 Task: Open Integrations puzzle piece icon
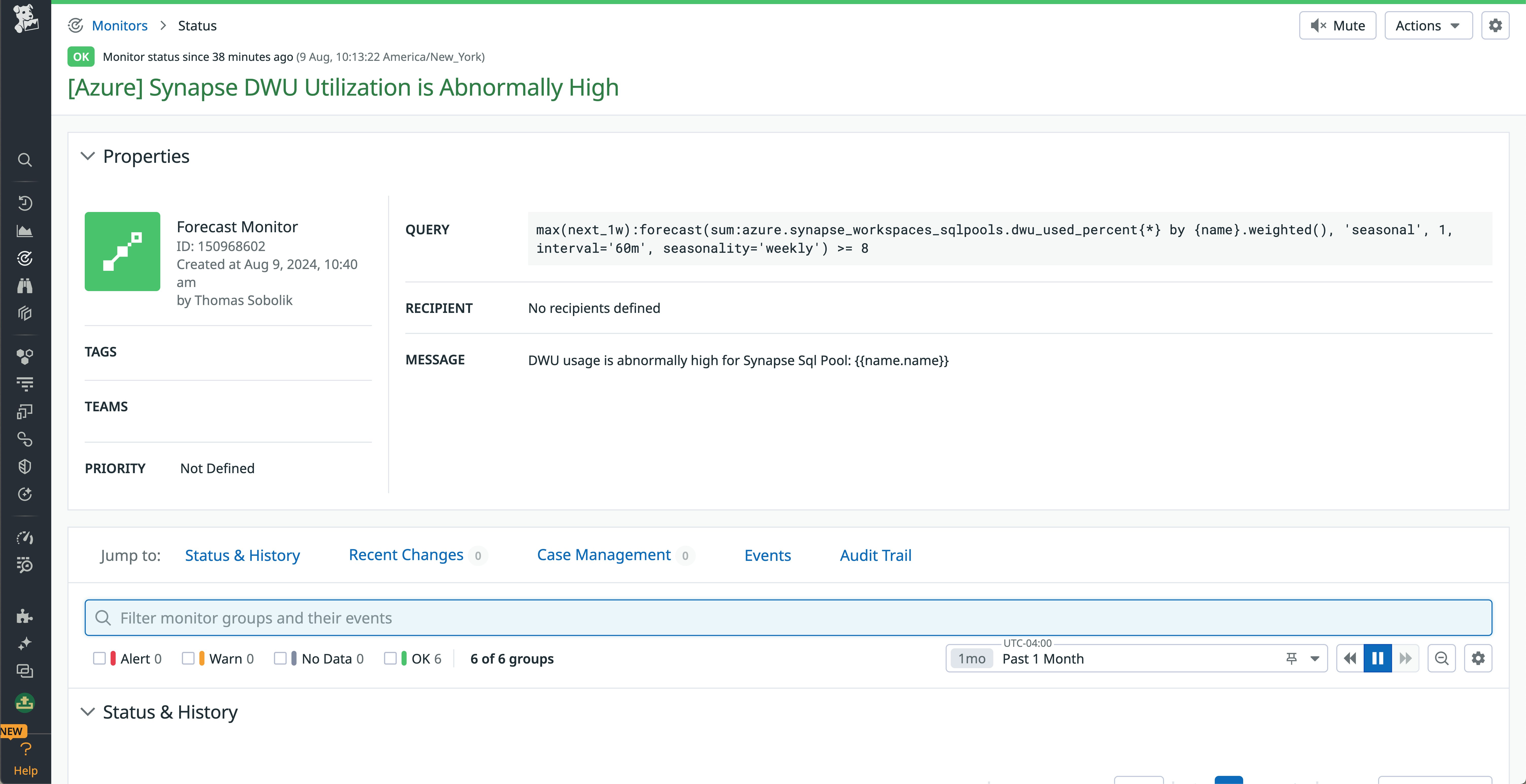pos(24,616)
